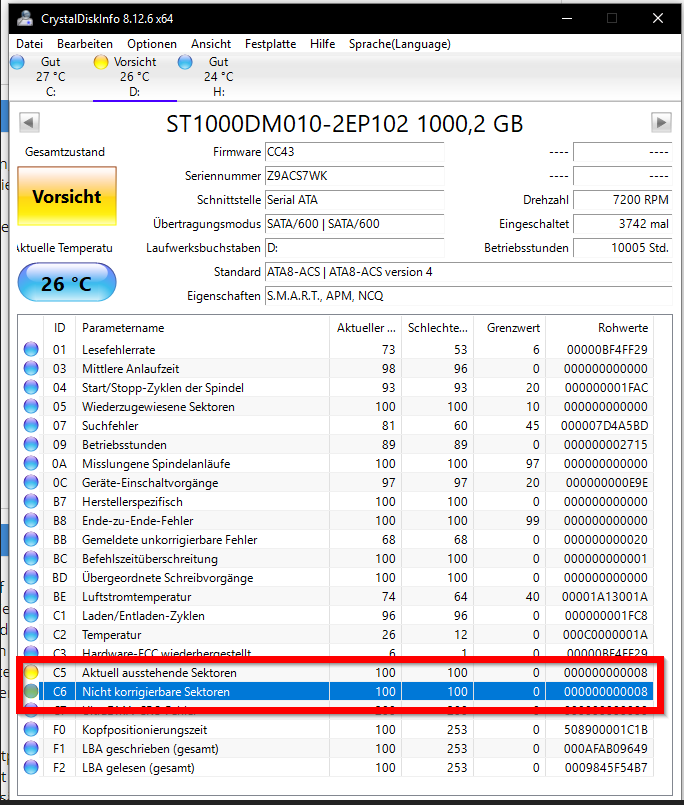This screenshot has width=684, height=805.
Task: Select the Nicht korrigierbare Sektoren row text
Action: (156, 692)
